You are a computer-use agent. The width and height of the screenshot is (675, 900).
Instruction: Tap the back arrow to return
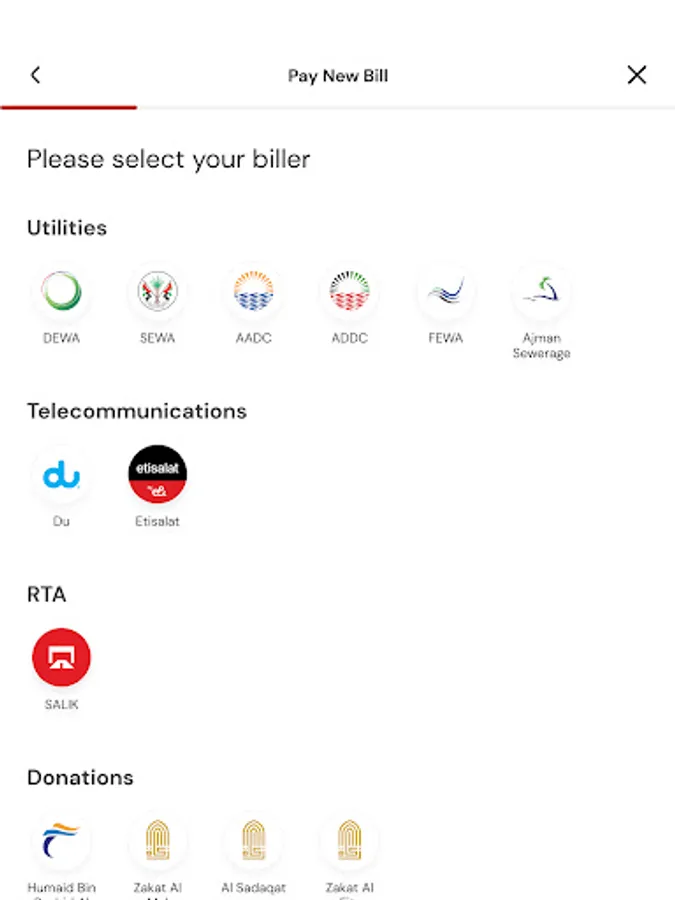pyautogui.click(x=36, y=74)
